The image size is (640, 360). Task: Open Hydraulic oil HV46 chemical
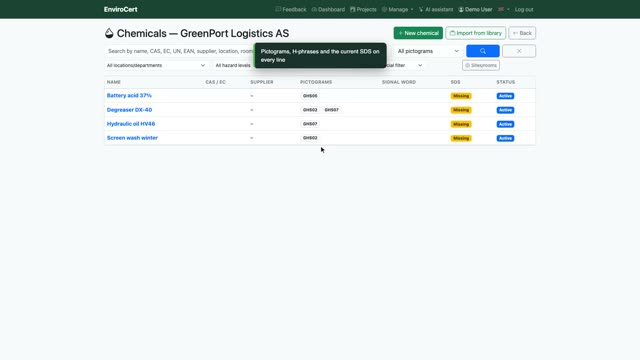coord(131,124)
